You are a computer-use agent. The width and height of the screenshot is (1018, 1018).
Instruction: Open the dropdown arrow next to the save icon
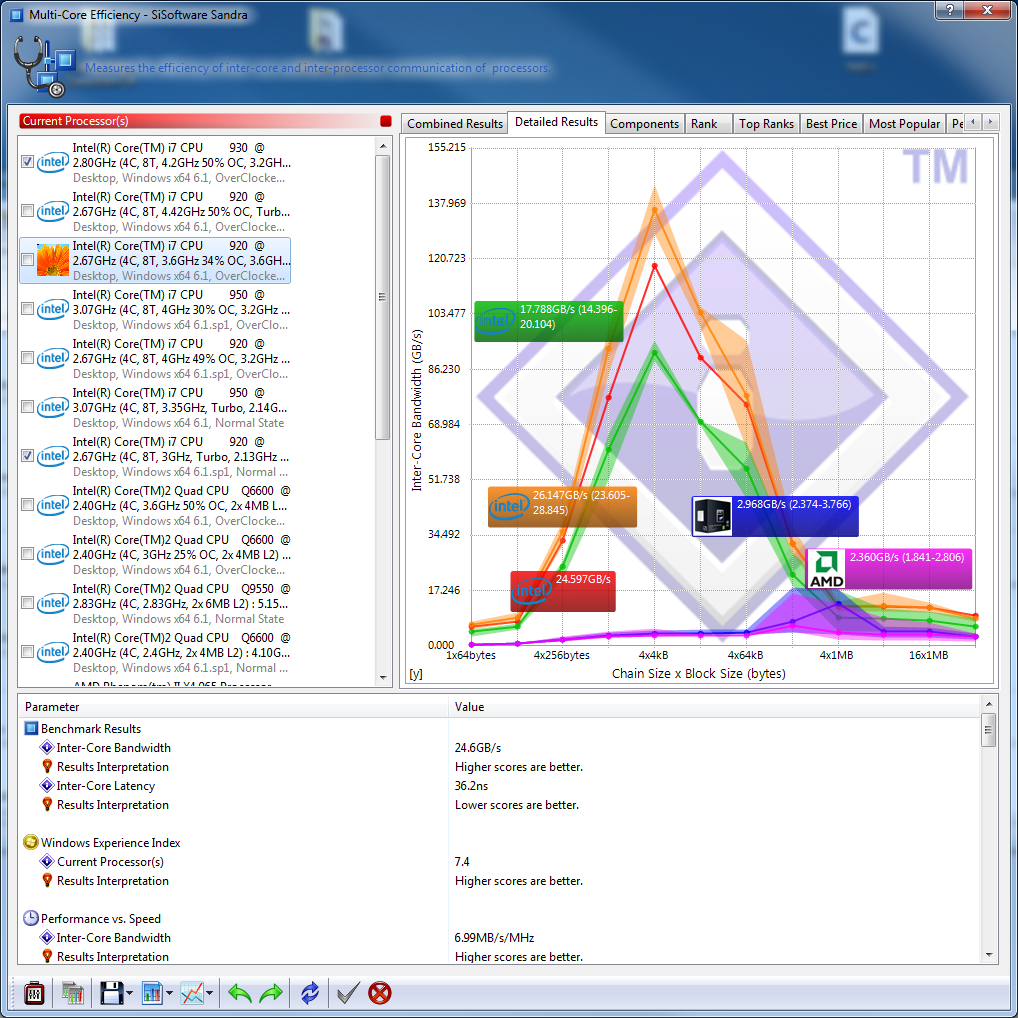129,993
